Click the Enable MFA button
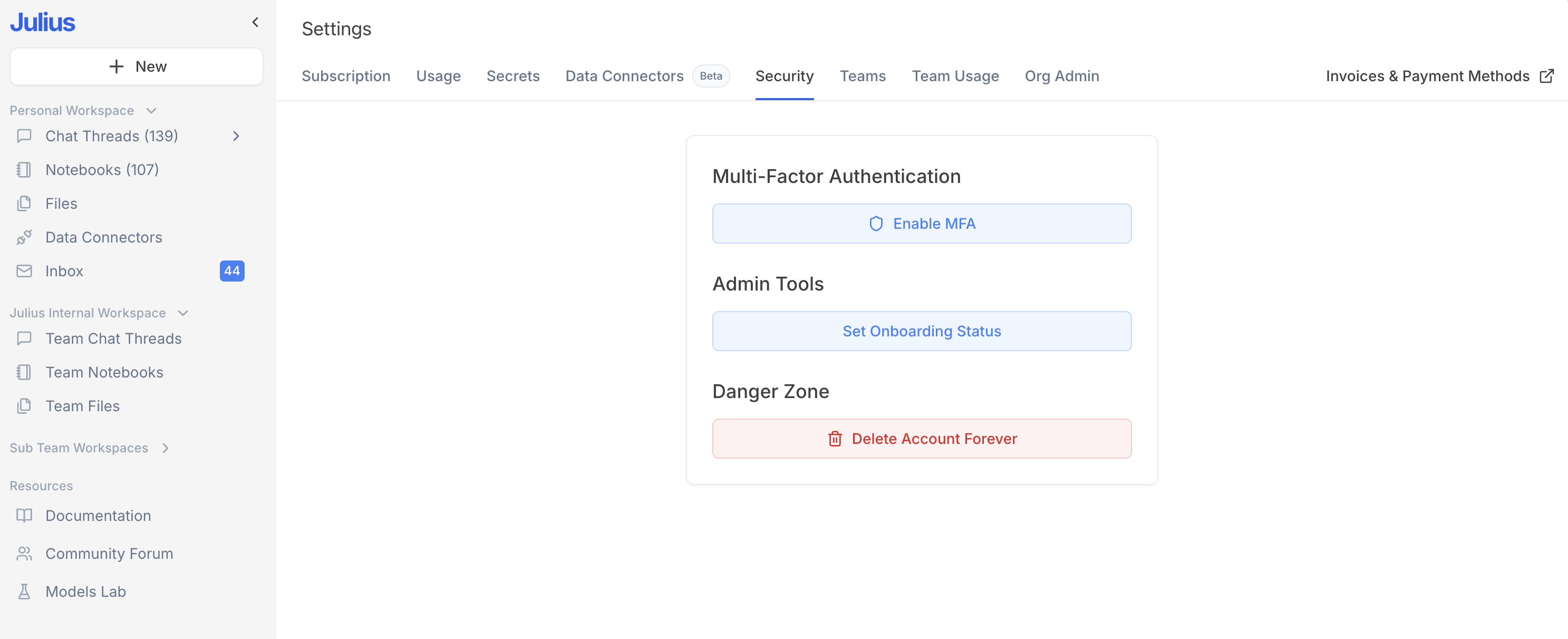This screenshot has width=1568, height=639. point(922,224)
